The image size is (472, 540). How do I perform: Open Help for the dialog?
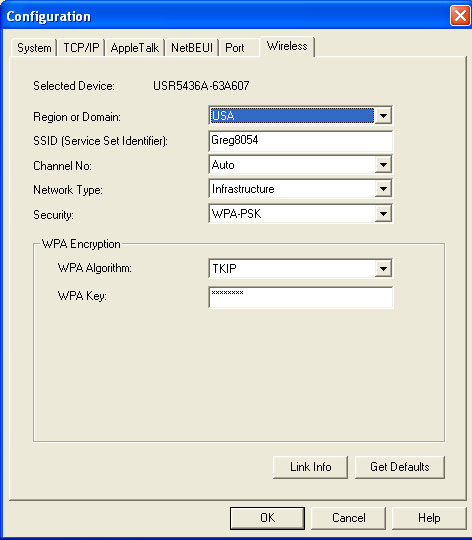click(429, 518)
